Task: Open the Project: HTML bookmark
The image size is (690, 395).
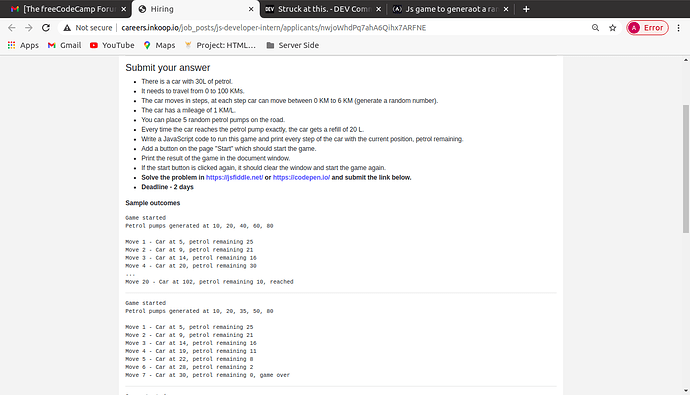Action: pos(220,45)
